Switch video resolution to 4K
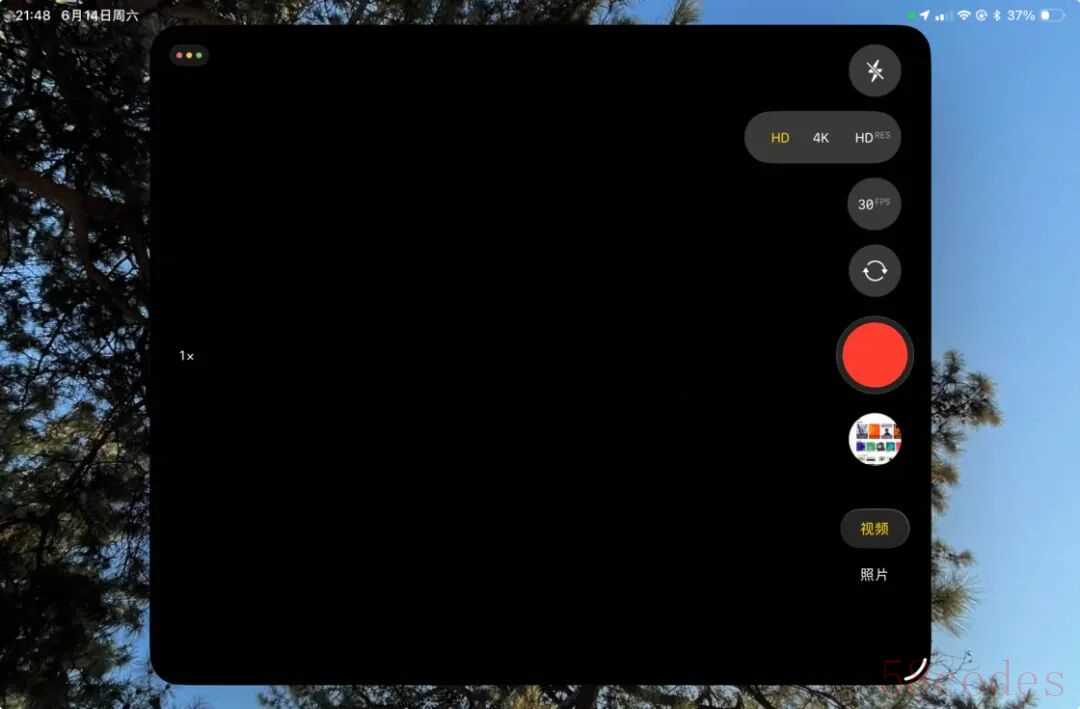 point(820,138)
